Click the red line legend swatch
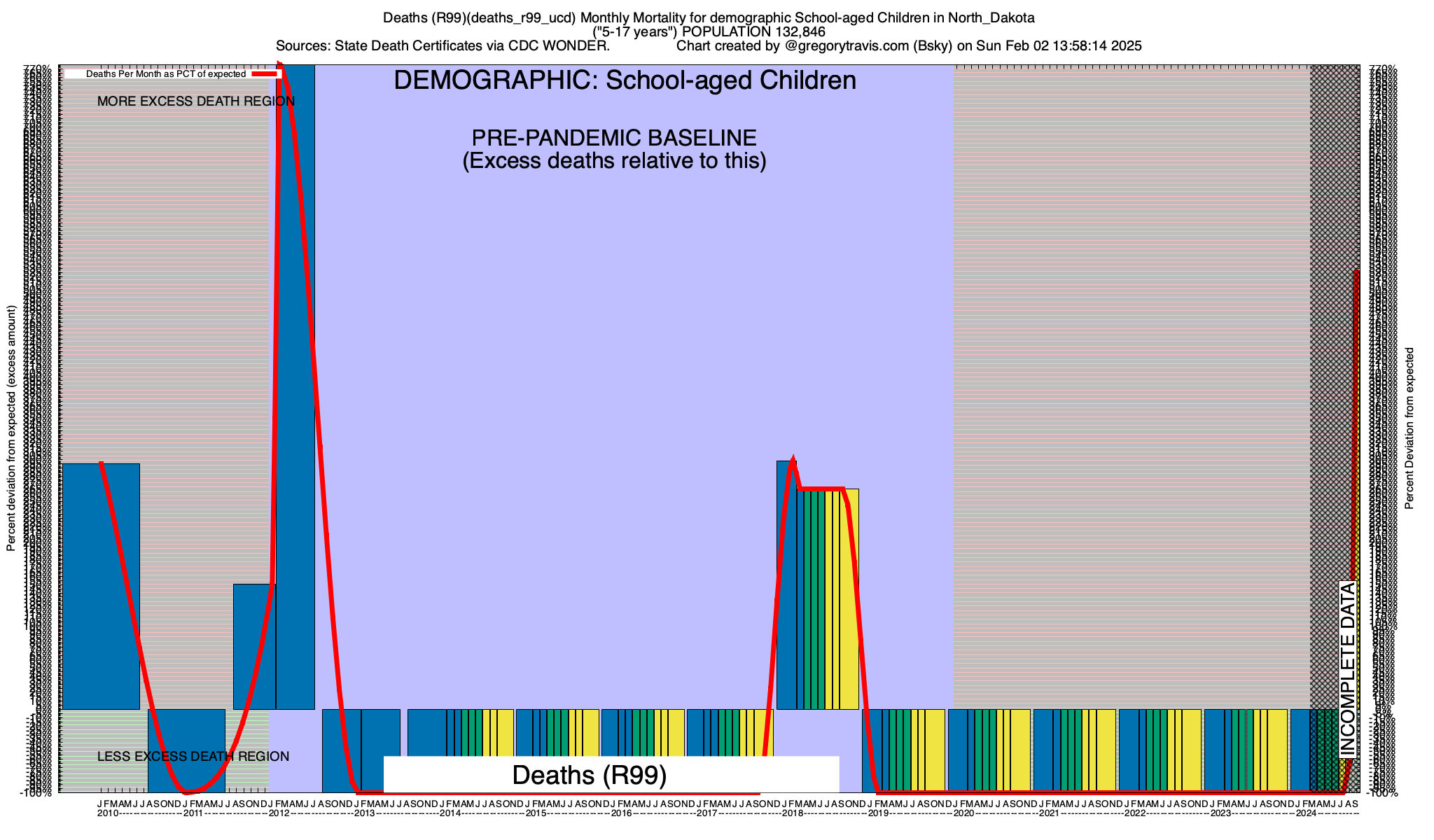This screenshot has height=840, width=1434. pyautogui.click(x=265, y=73)
